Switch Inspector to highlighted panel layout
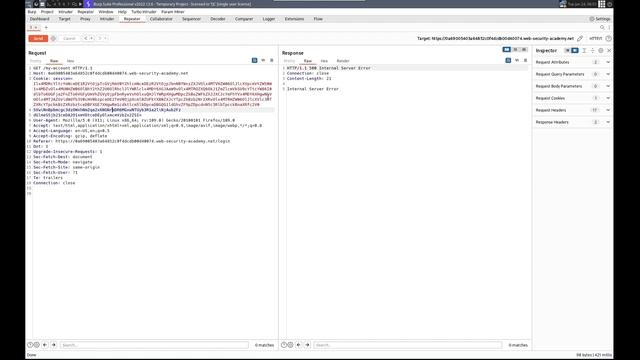 575,51
